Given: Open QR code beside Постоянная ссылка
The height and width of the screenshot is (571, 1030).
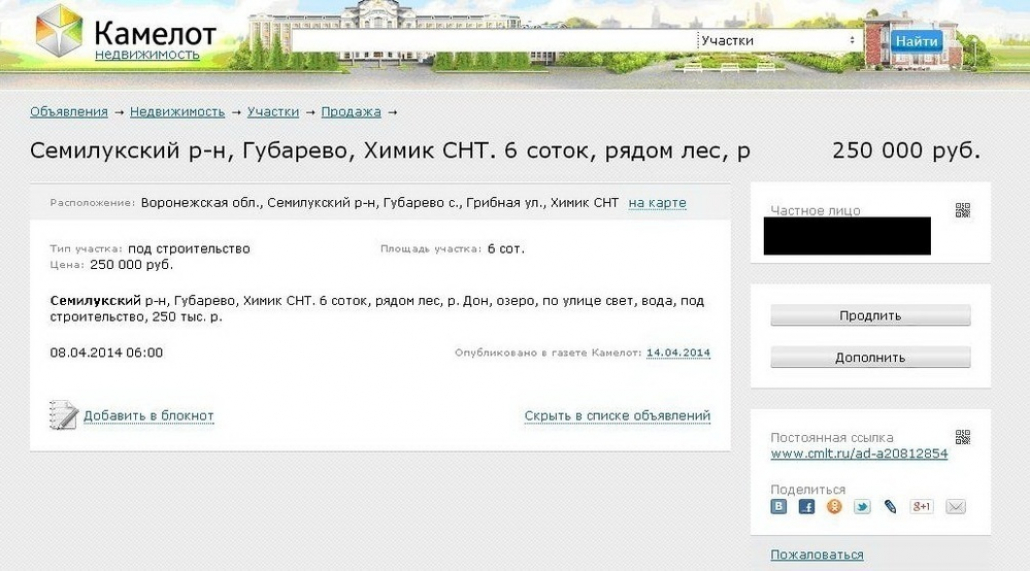Looking at the screenshot, I should pyautogui.click(x=962, y=437).
